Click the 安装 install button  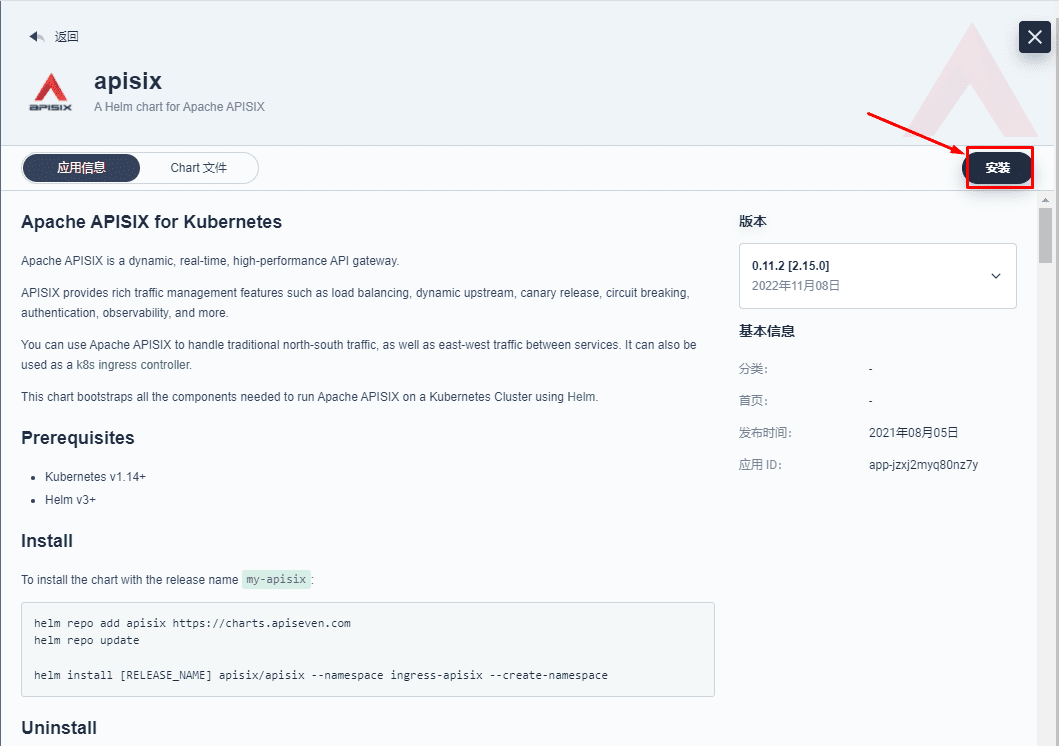coord(998,167)
